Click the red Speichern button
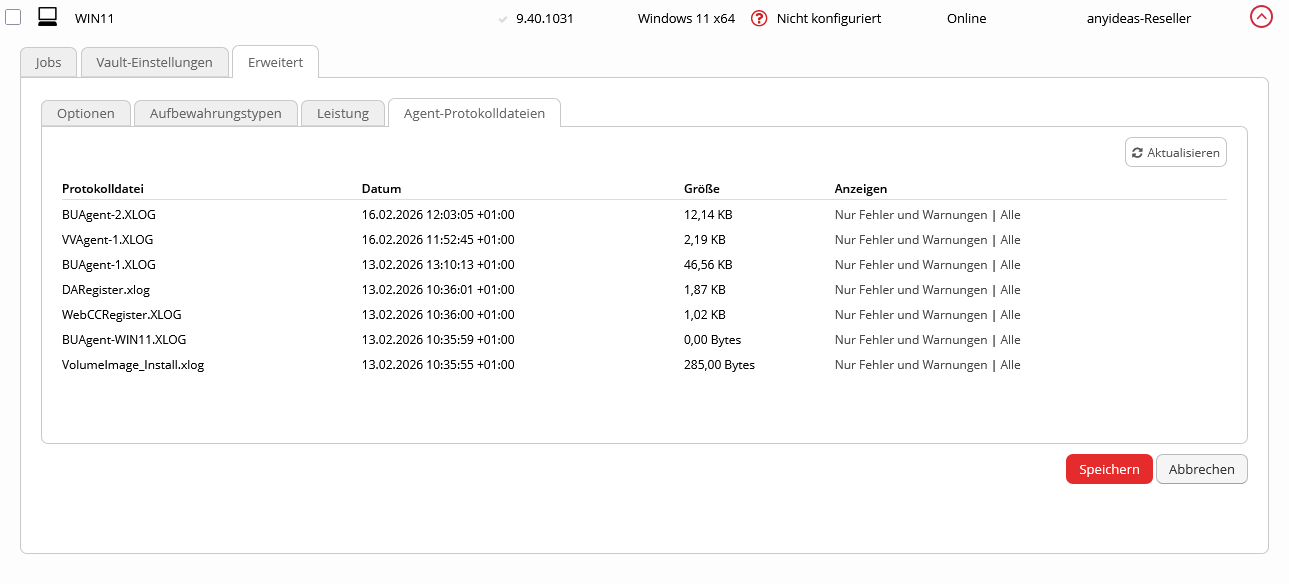This screenshot has width=1289, height=584. point(1109,470)
